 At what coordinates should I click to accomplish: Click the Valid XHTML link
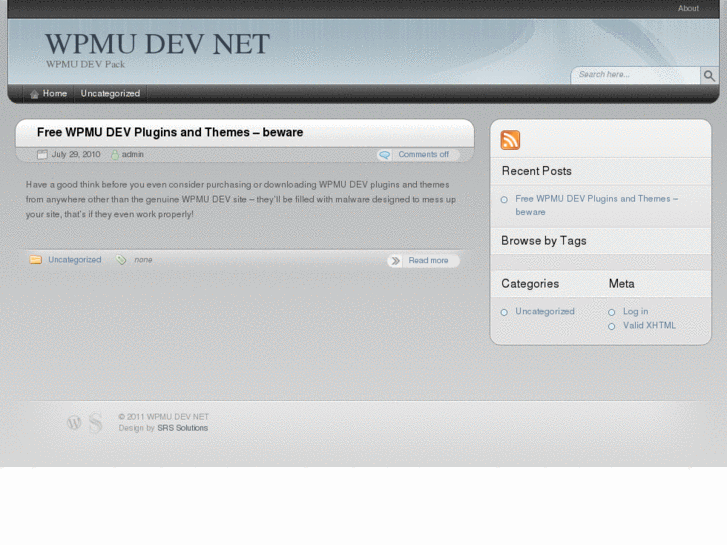coord(649,326)
